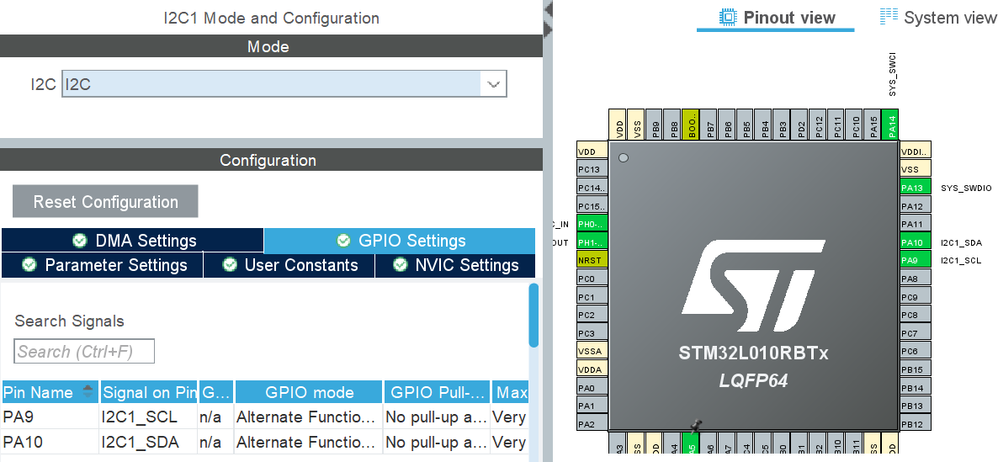This screenshot has height=462, width=998.
Task: Click the GPIO Pull-up column header
Action: [437, 392]
